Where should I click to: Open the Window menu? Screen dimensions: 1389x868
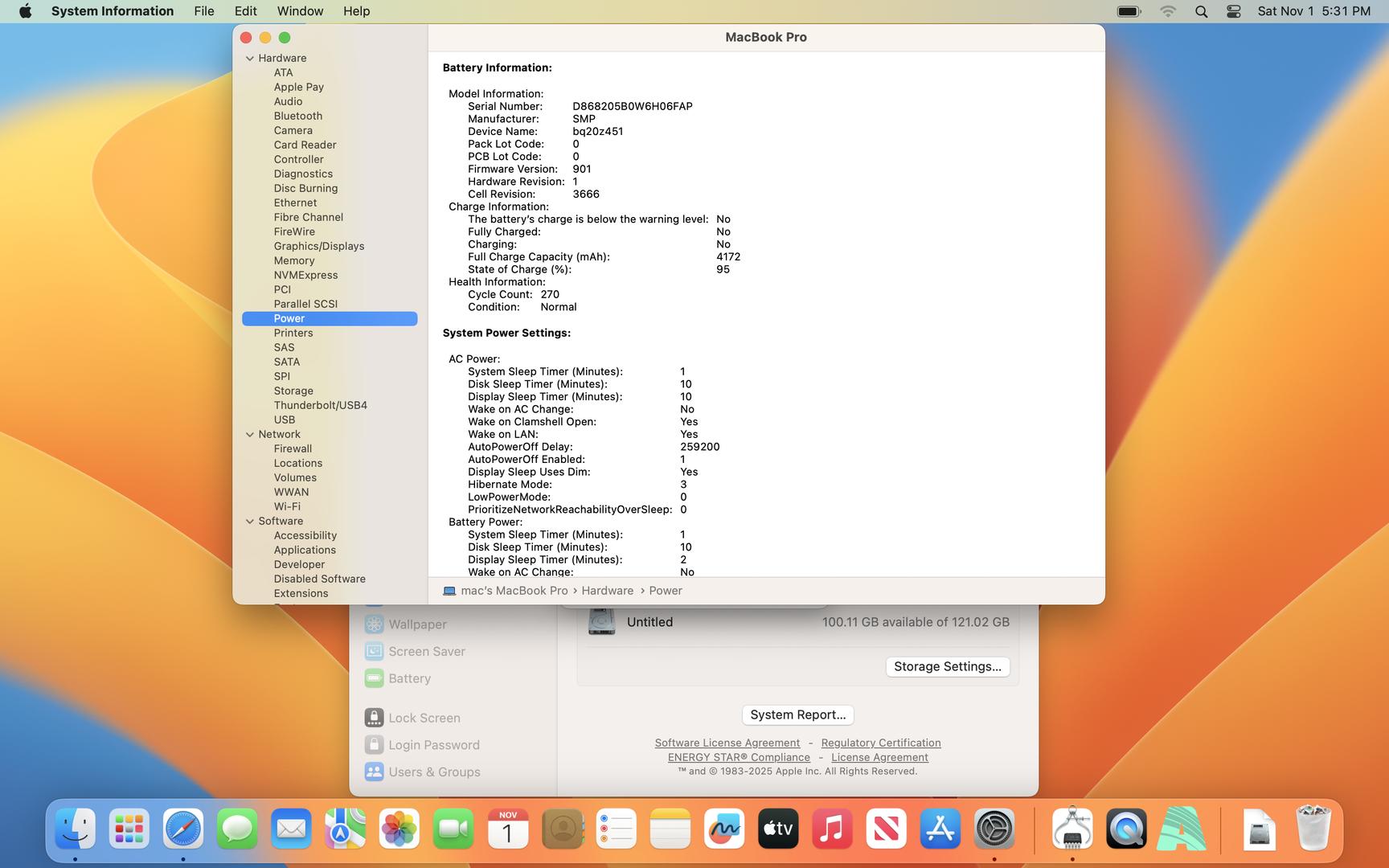(300, 11)
